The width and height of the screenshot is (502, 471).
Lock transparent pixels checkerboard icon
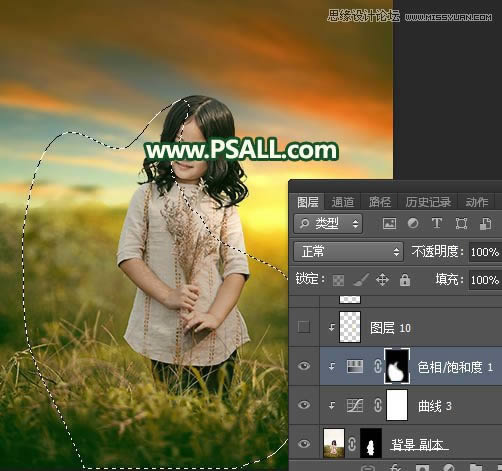pos(338,280)
